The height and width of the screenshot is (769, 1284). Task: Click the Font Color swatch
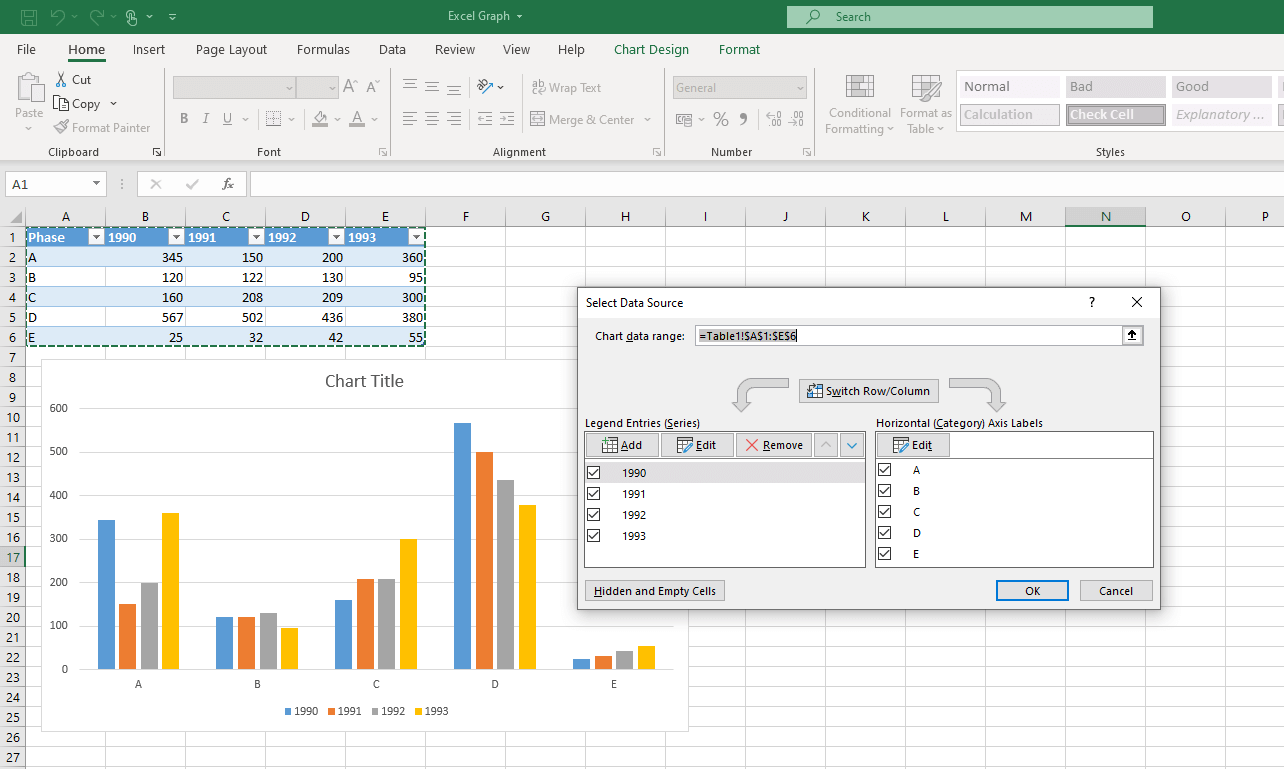(356, 119)
